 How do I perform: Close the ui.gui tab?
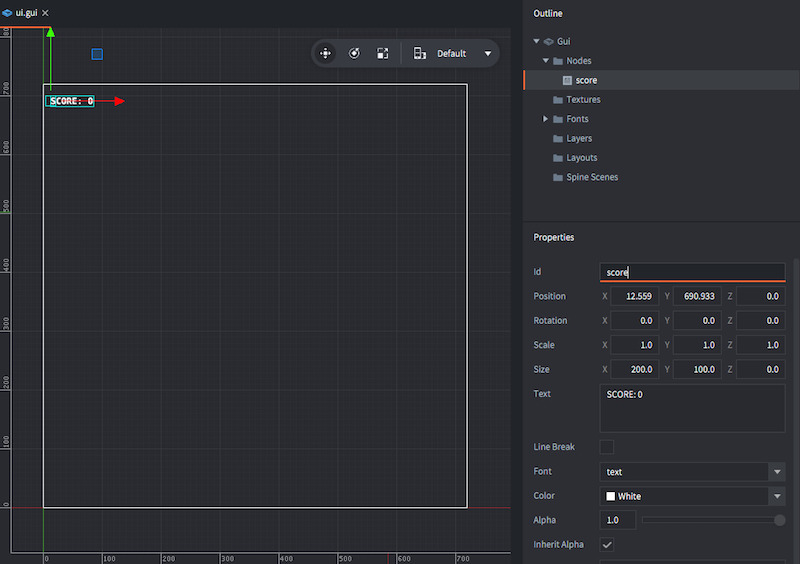(x=45, y=13)
